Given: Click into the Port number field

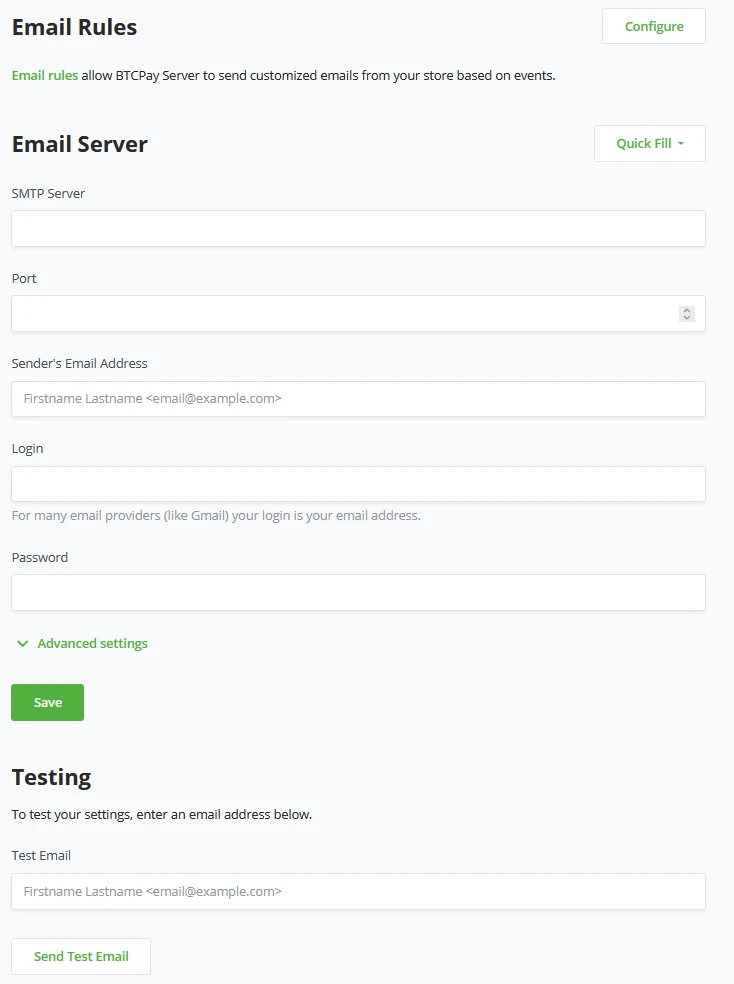Looking at the screenshot, I should click(x=340, y=313).
